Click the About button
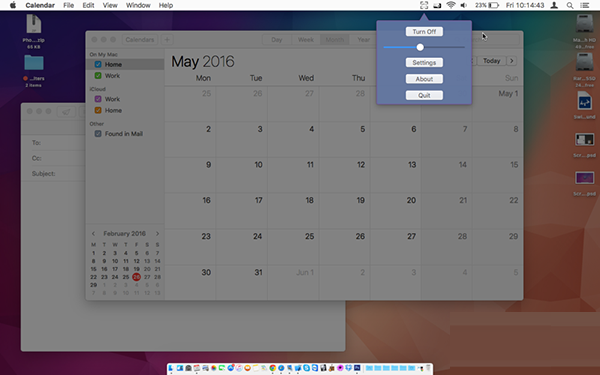The image size is (600, 375). 424,79
